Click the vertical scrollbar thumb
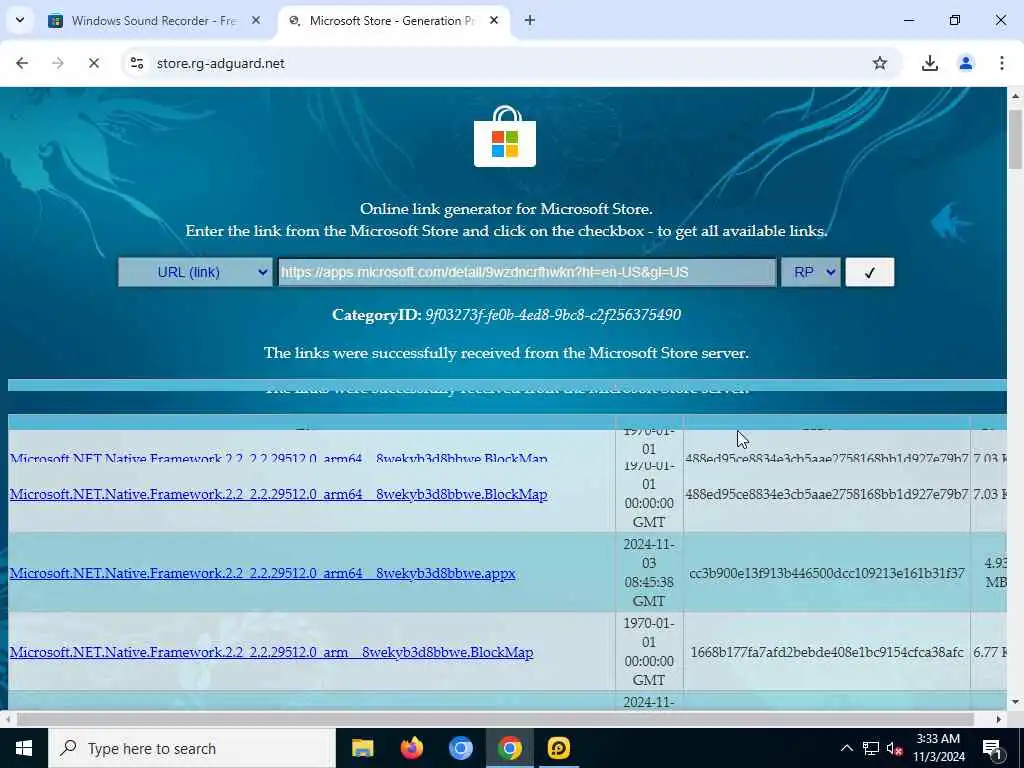This screenshot has height=768, width=1024. click(x=1016, y=140)
